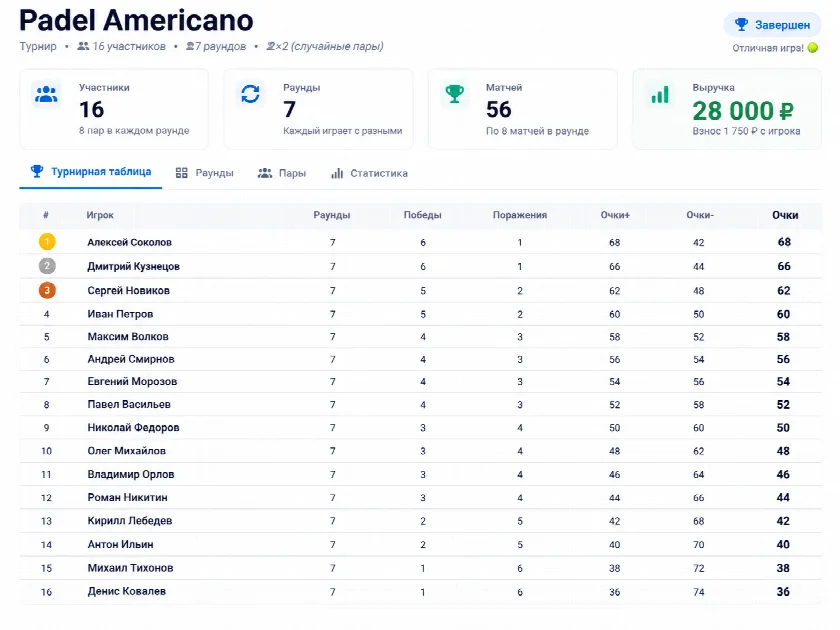Click the grid icon beside Раунды tab
The width and height of the screenshot is (840, 630).
pyautogui.click(x=182, y=173)
